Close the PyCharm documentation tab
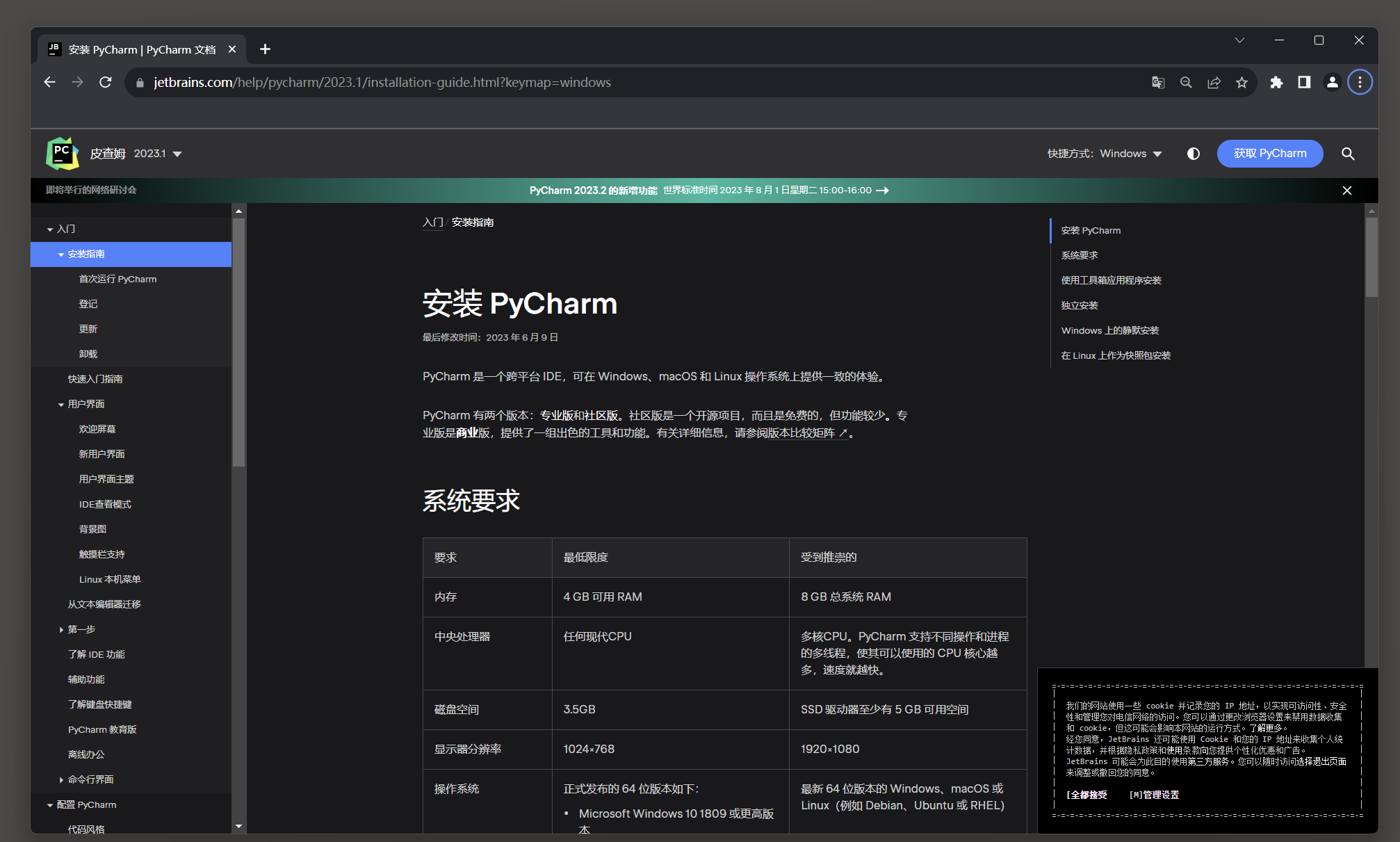 click(232, 49)
